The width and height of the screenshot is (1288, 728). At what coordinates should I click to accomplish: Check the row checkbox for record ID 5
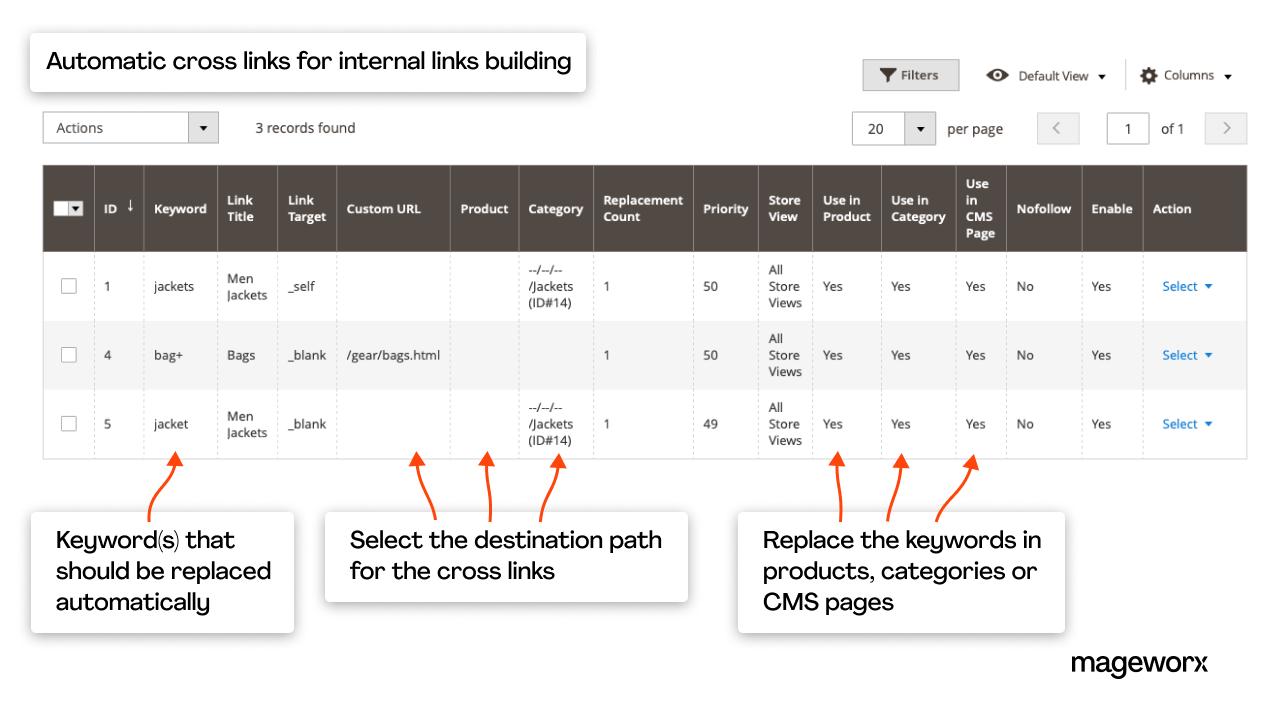(x=68, y=423)
